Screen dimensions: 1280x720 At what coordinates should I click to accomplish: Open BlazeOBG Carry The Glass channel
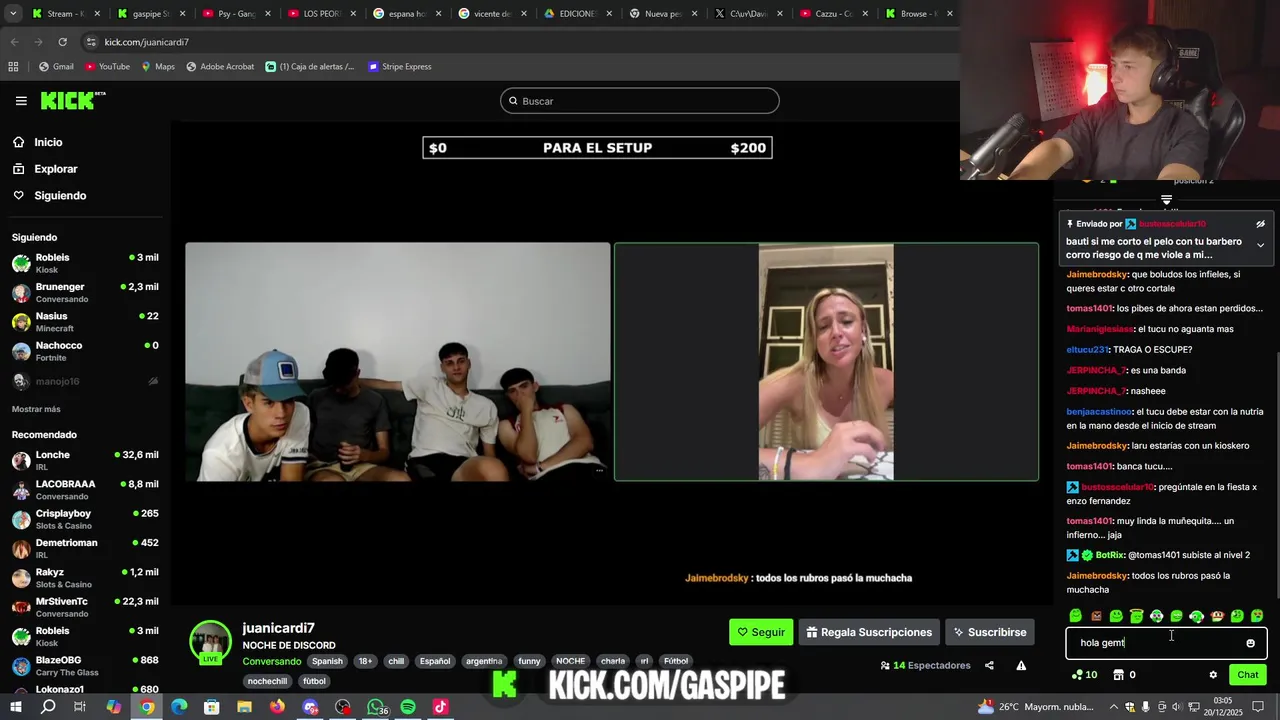85,666
